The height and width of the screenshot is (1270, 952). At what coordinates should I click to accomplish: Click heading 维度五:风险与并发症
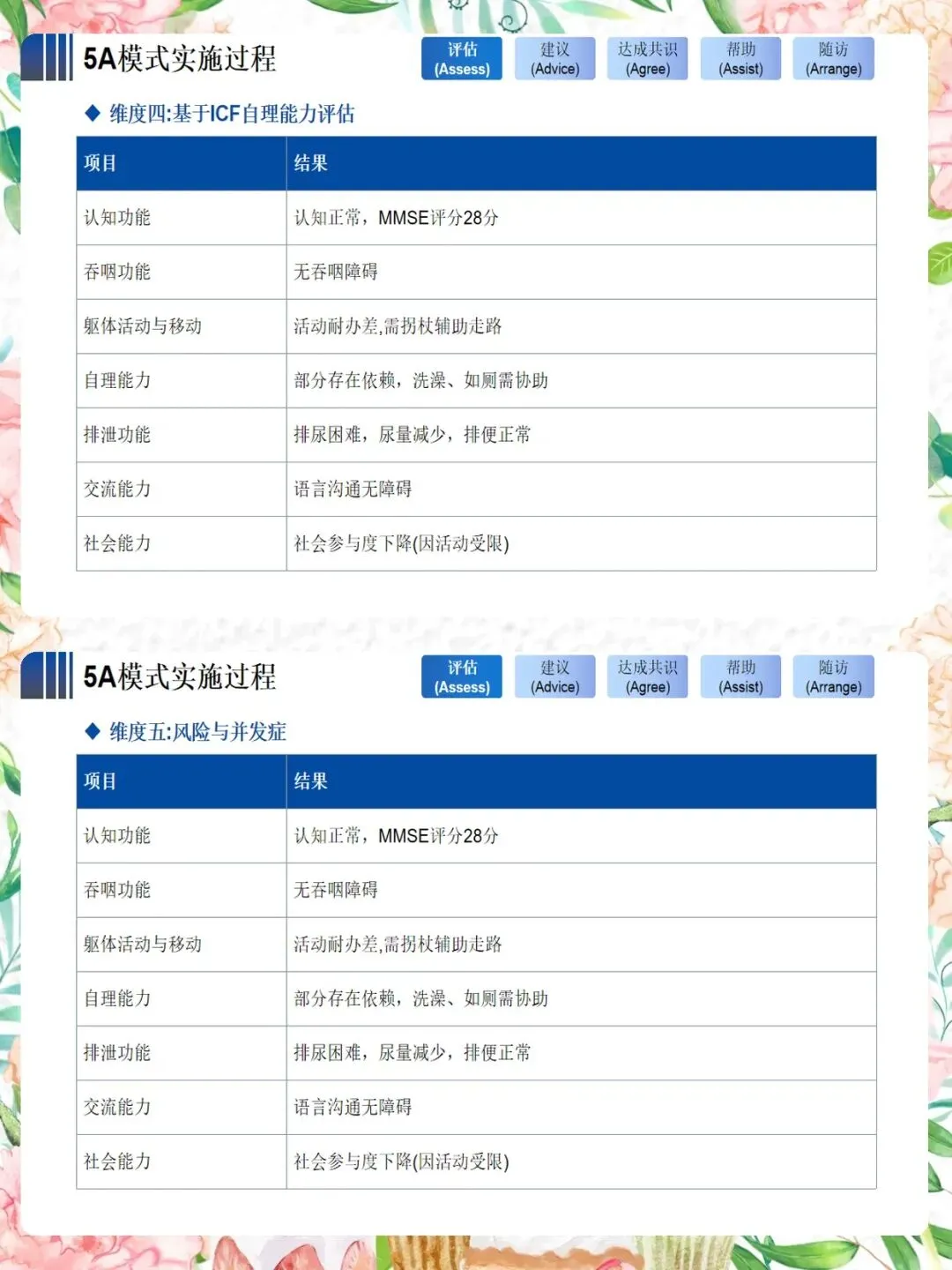pyautogui.click(x=197, y=732)
